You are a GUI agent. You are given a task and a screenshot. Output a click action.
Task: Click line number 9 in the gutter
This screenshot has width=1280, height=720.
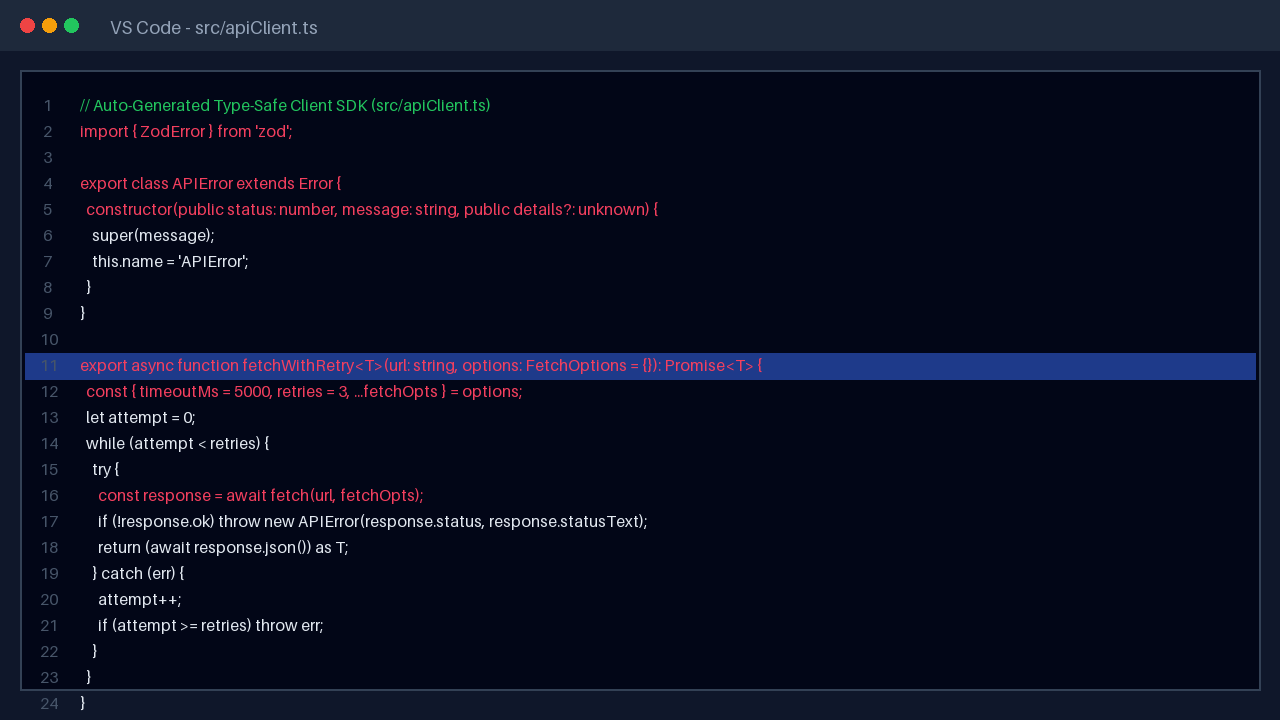pos(48,314)
